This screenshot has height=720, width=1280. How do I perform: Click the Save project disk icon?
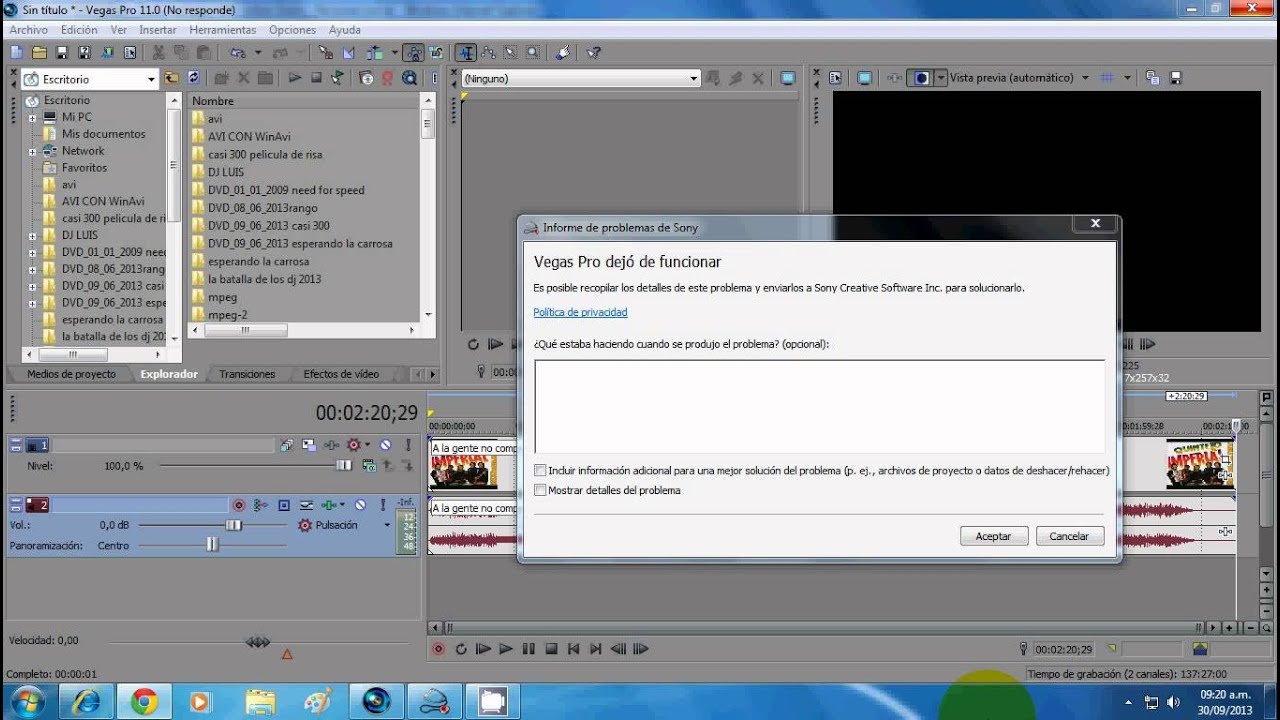click(61, 52)
